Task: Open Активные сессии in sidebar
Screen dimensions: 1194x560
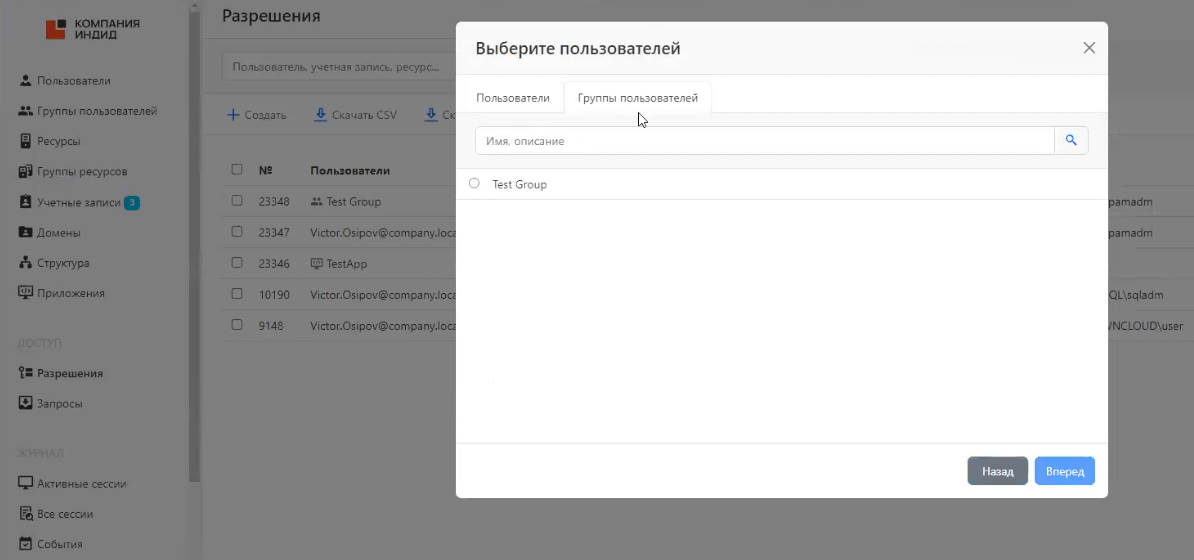Action: point(81,484)
